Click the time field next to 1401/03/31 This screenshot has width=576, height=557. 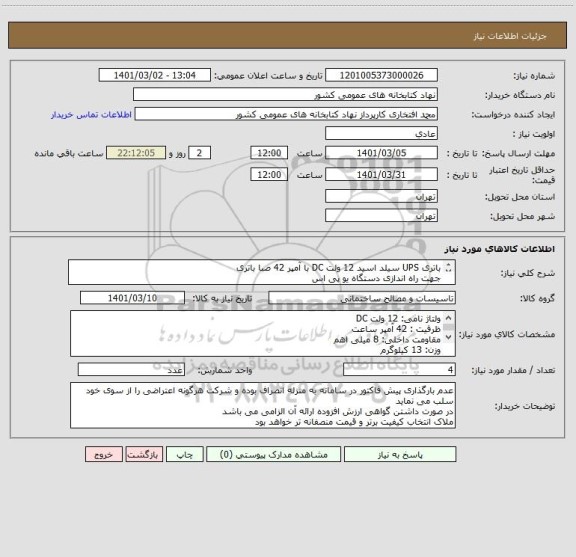(269, 175)
